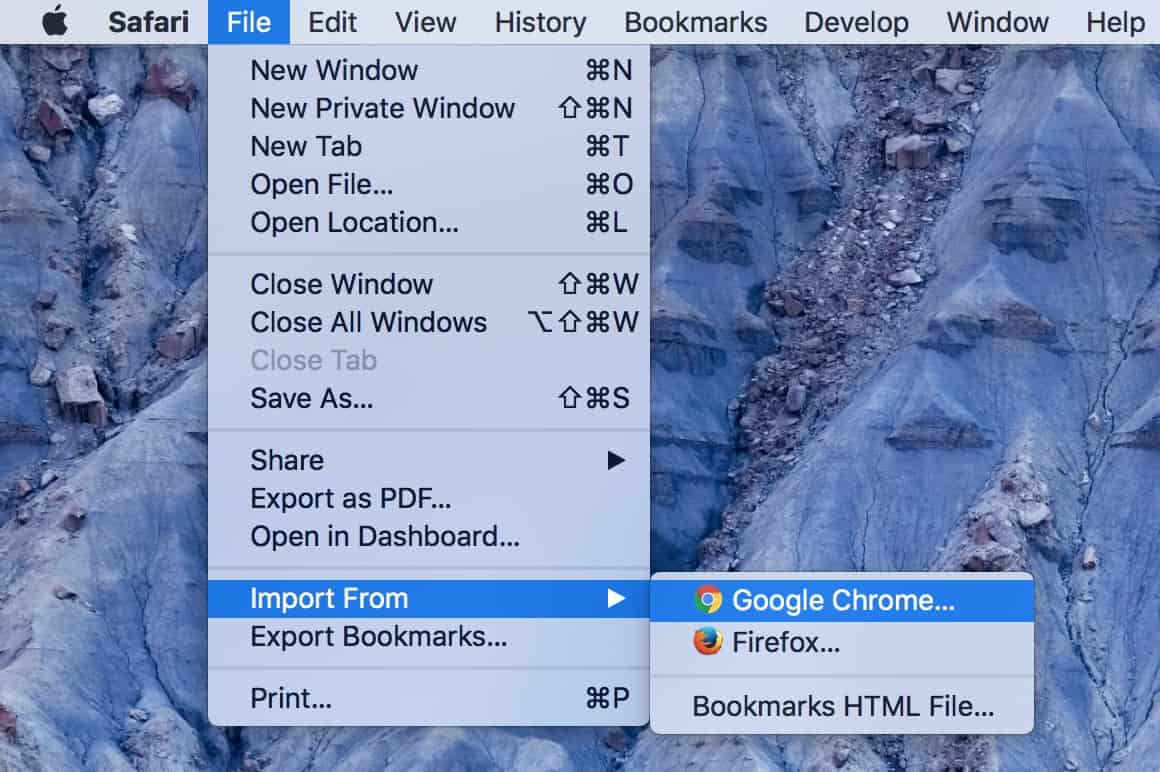This screenshot has height=772, width=1160.
Task: Open the Develop menu
Action: click(x=857, y=22)
